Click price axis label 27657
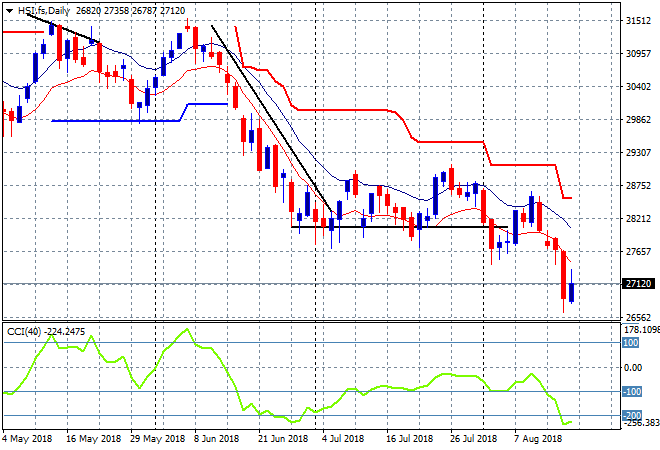Viewport: 660px width, 450px height. coord(638,251)
